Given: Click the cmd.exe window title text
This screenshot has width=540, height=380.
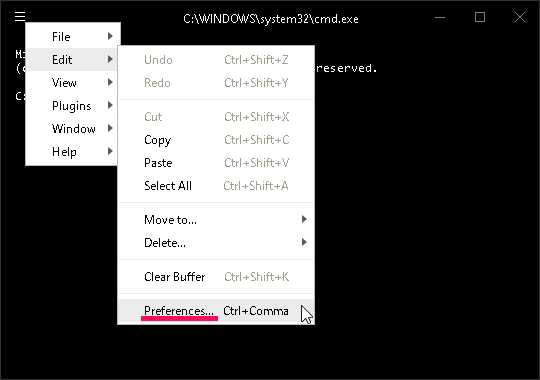Looking at the screenshot, I should point(271,19).
